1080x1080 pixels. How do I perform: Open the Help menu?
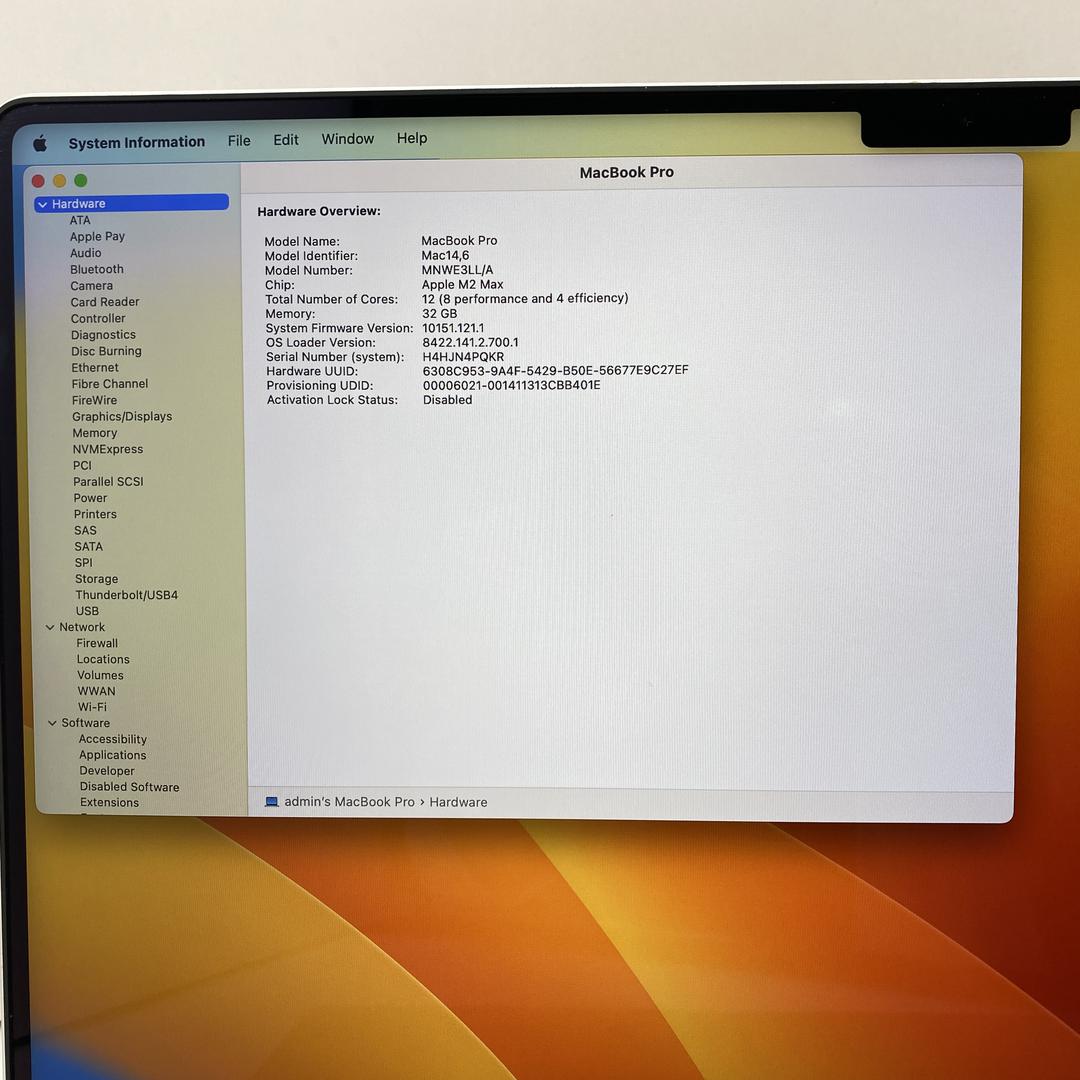[x=412, y=138]
